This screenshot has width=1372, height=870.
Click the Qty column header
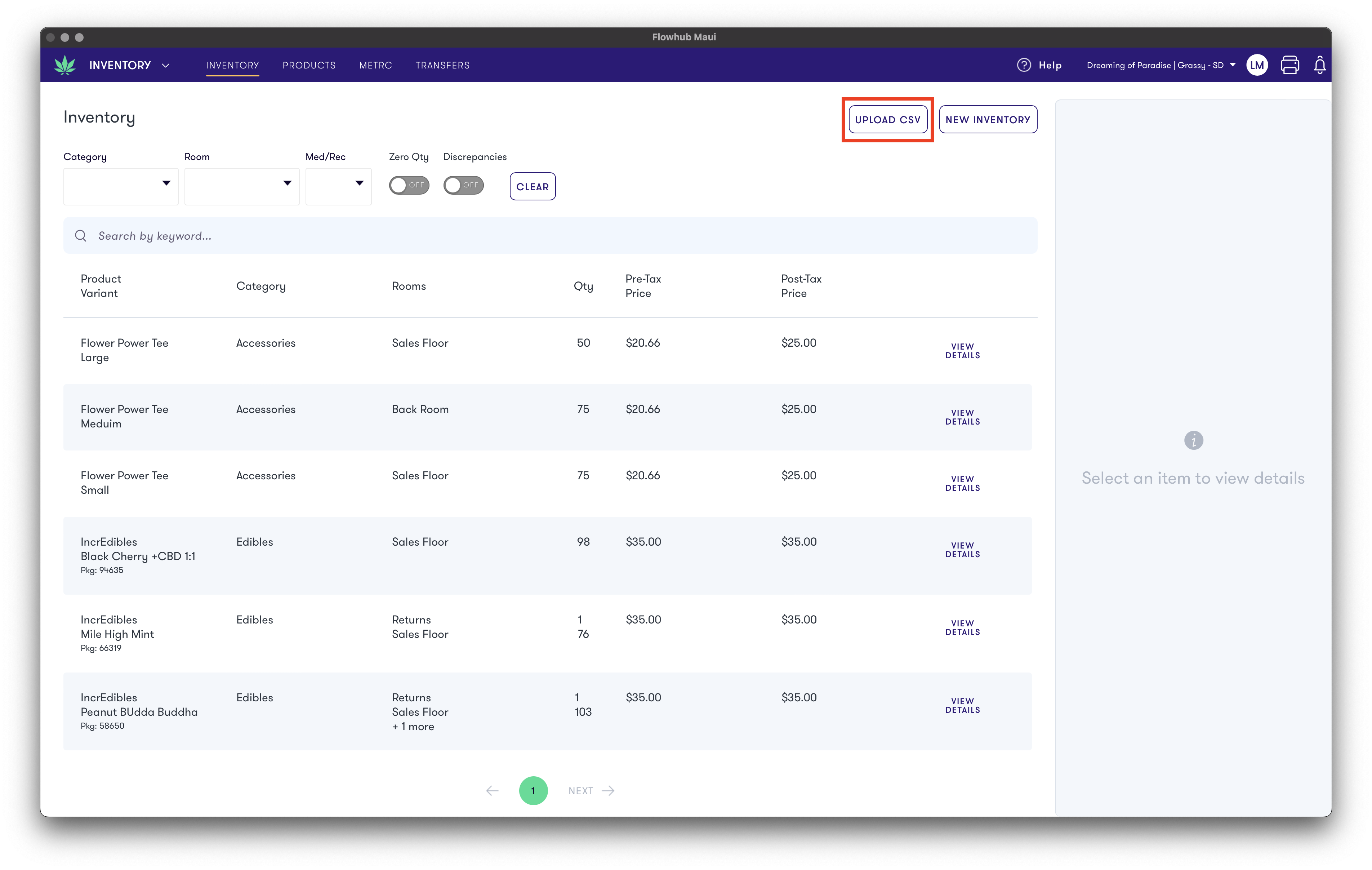click(583, 286)
